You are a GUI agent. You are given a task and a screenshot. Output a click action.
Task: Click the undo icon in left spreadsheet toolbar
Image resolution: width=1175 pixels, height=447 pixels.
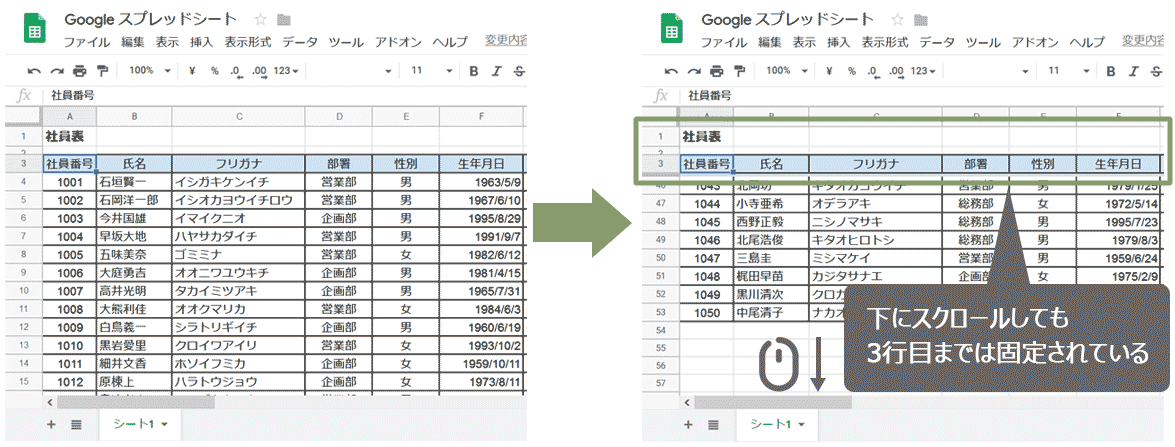(34, 71)
